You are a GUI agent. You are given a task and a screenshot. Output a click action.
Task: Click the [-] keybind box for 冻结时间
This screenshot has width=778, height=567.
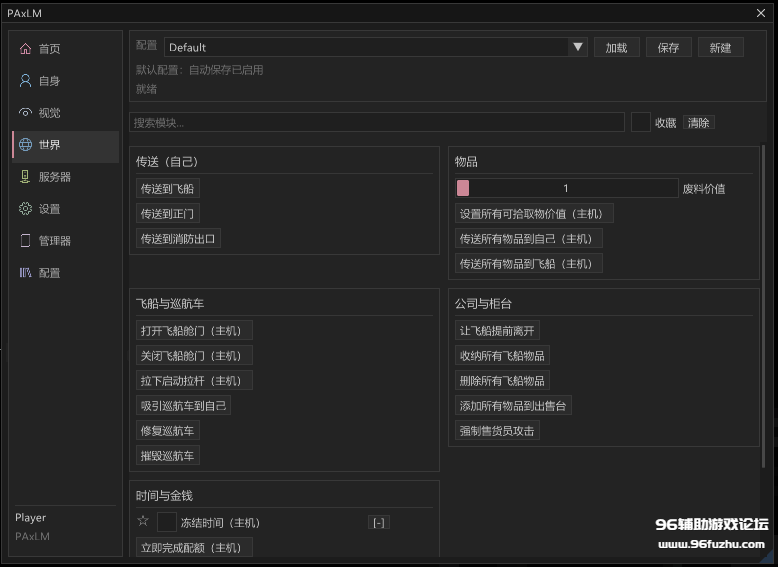click(379, 522)
